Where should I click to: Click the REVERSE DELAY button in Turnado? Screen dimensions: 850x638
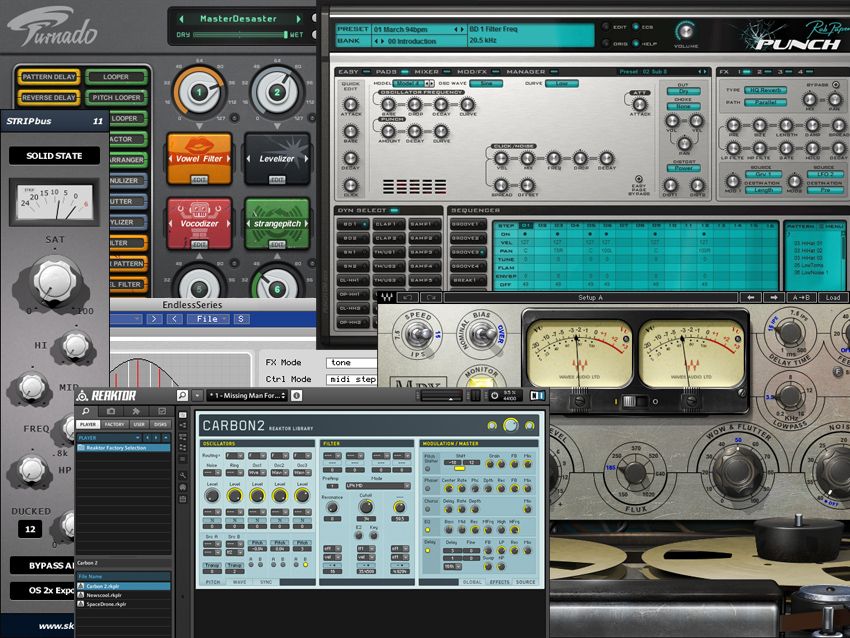pyautogui.click(x=49, y=98)
